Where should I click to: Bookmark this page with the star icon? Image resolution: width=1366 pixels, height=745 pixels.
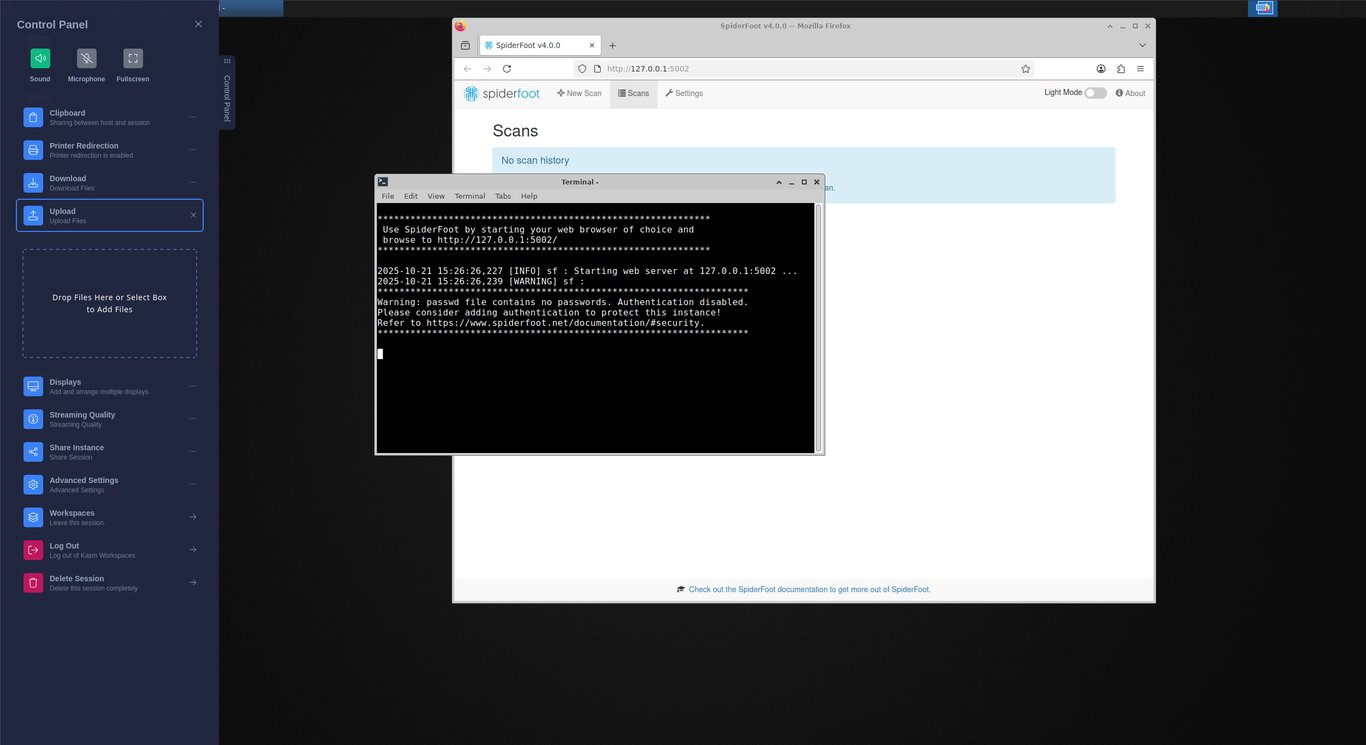tap(1026, 69)
